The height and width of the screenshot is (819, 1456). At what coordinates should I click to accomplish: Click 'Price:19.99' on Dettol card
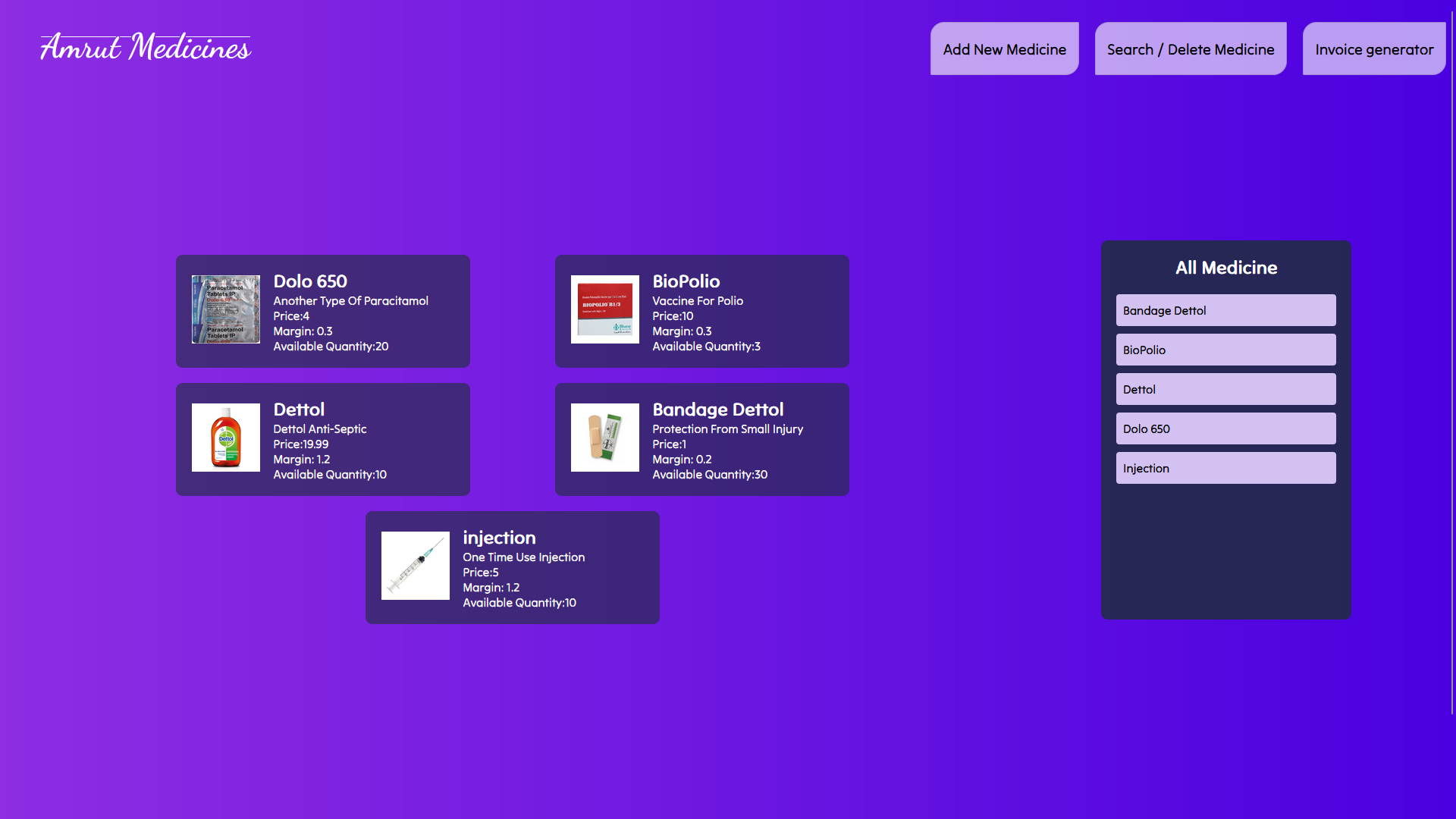pyautogui.click(x=300, y=444)
